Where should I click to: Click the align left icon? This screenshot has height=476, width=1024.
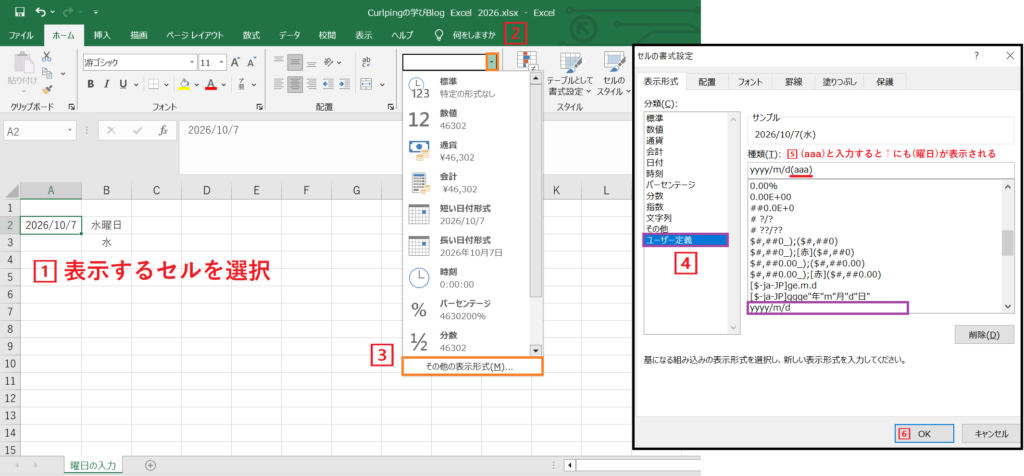click(x=279, y=84)
